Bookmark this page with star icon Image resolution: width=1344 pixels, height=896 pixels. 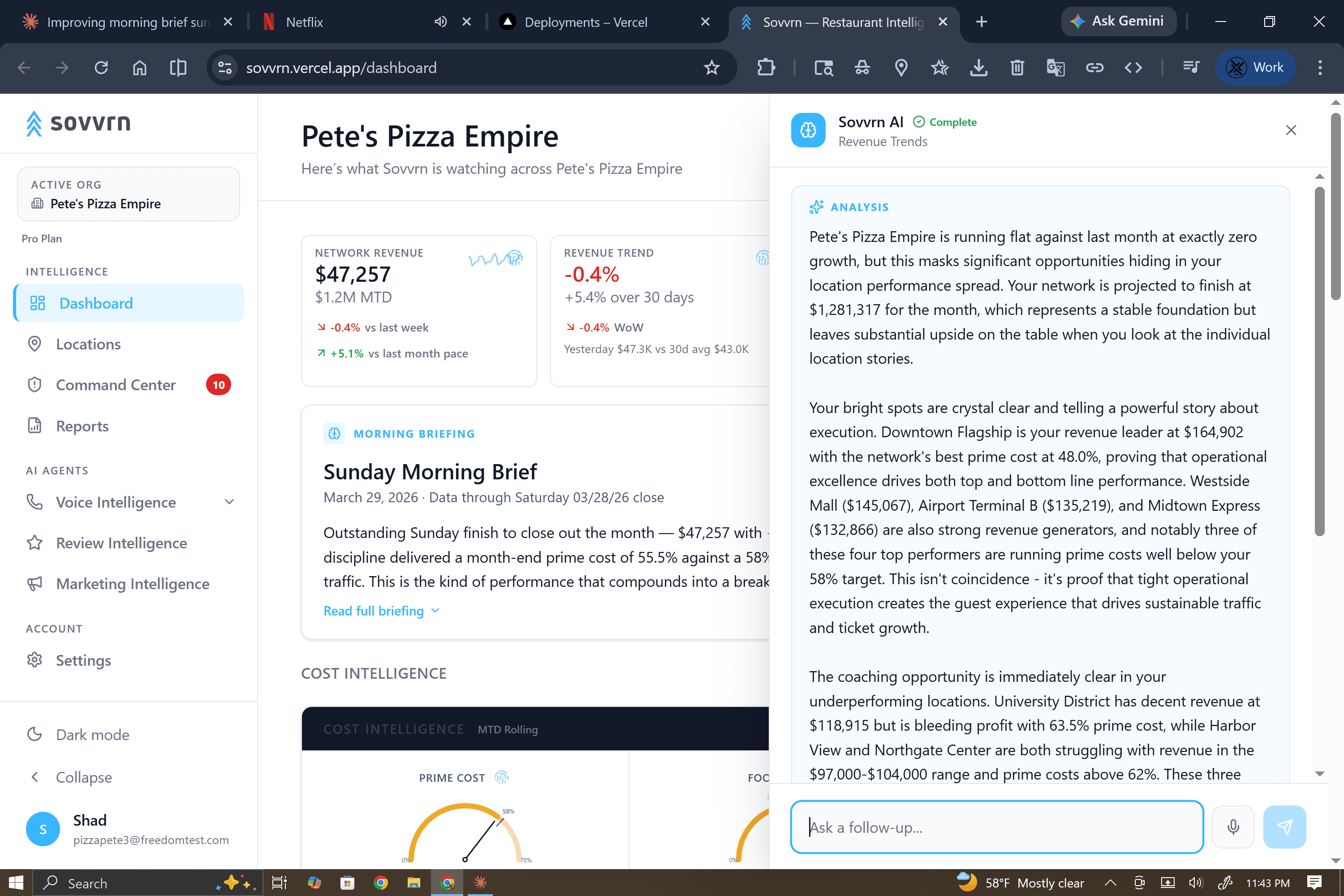pos(711,68)
